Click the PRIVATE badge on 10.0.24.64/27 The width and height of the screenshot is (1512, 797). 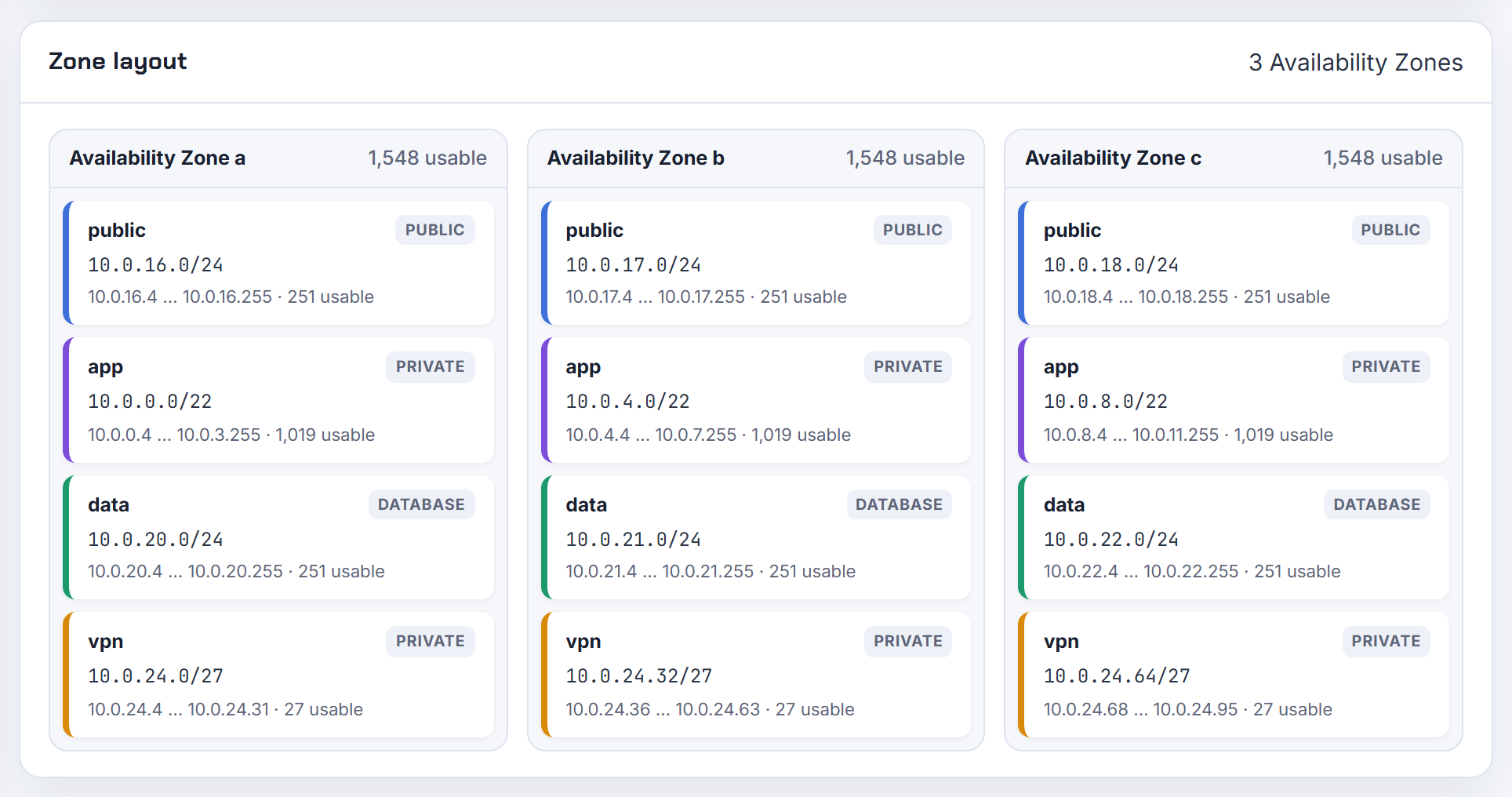(x=1386, y=641)
